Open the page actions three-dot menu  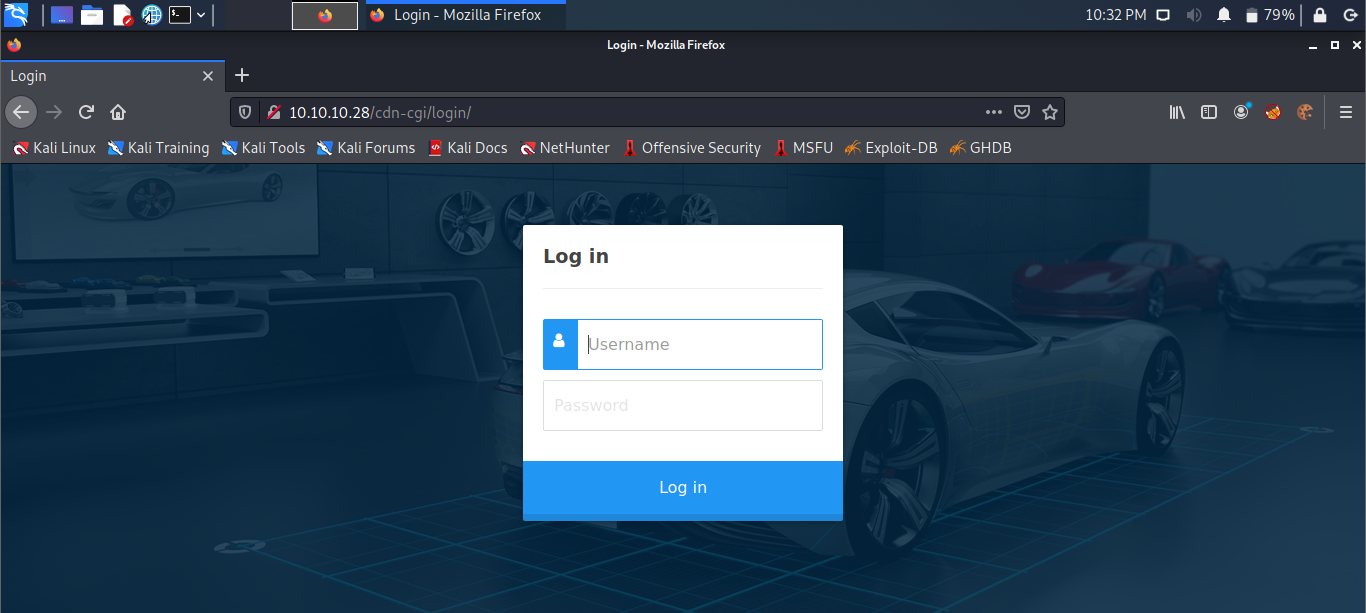click(993, 112)
